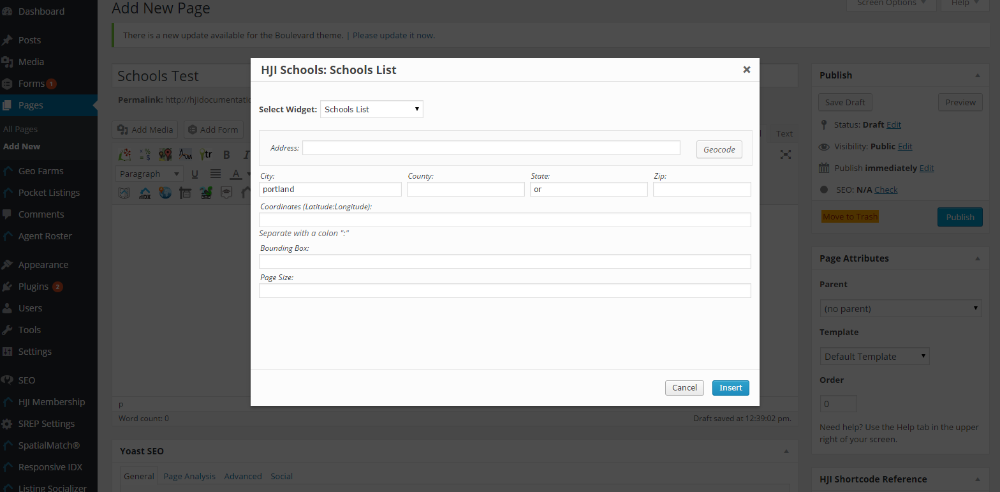This screenshot has width=1000, height=492.
Task: Collapse the HJI Shortcode Reference panel
Action: [978, 479]
